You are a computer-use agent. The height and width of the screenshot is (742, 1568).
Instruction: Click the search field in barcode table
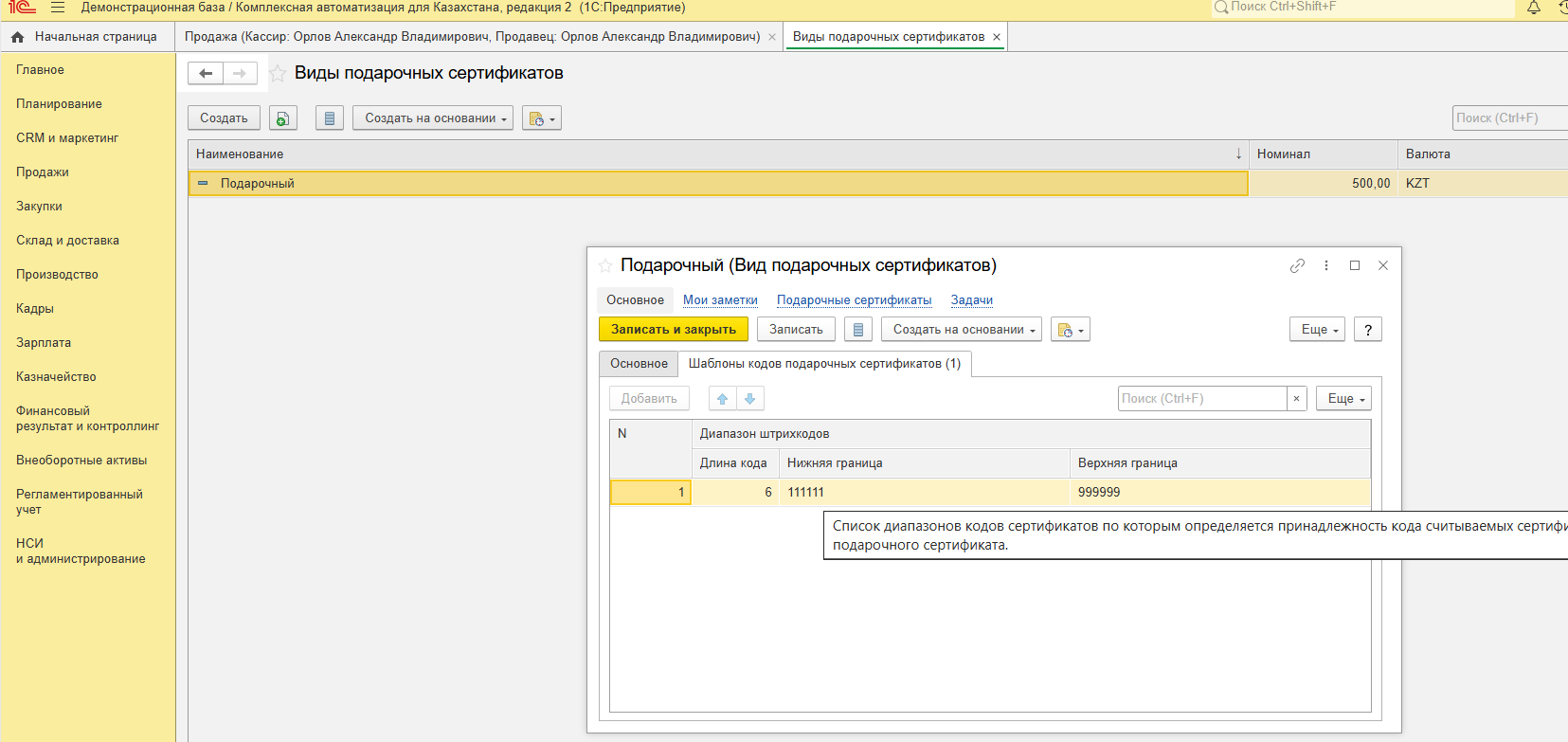point(1201,399)
